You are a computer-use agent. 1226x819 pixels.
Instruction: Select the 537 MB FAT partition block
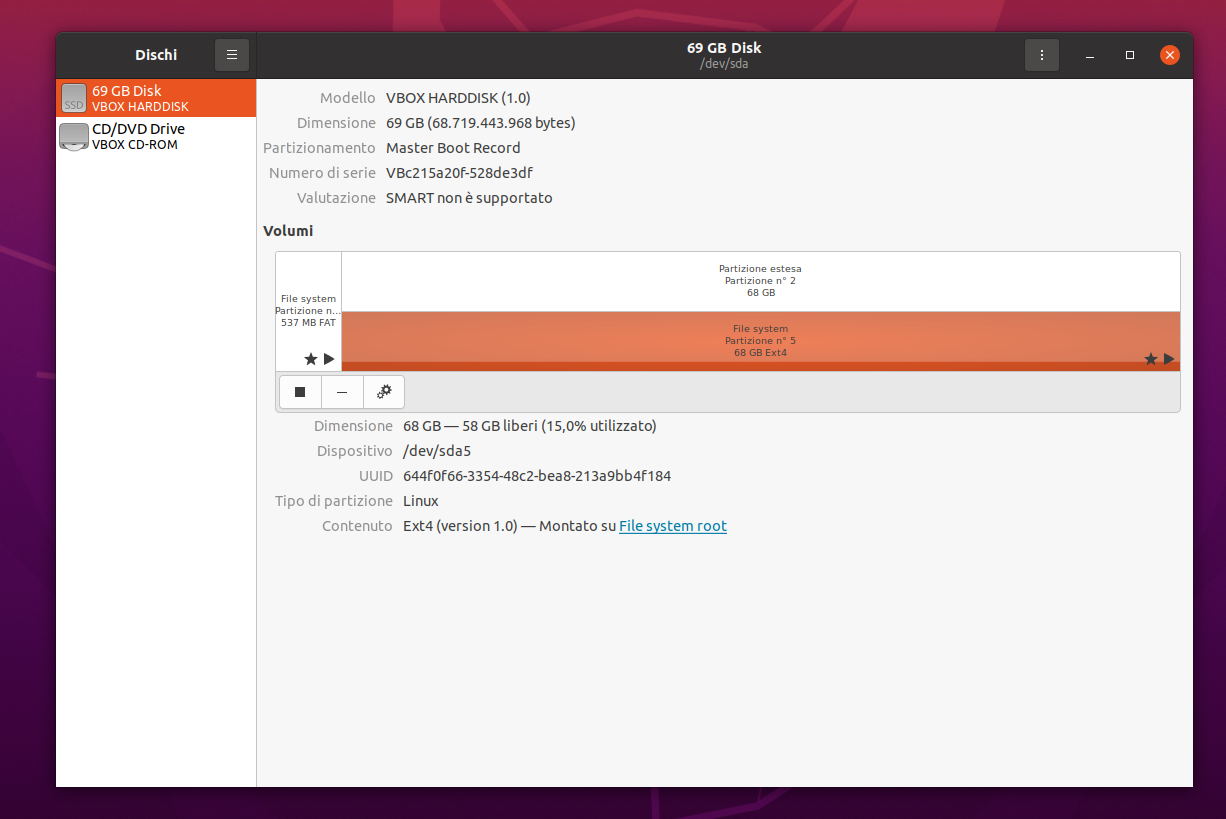point(309,311)
